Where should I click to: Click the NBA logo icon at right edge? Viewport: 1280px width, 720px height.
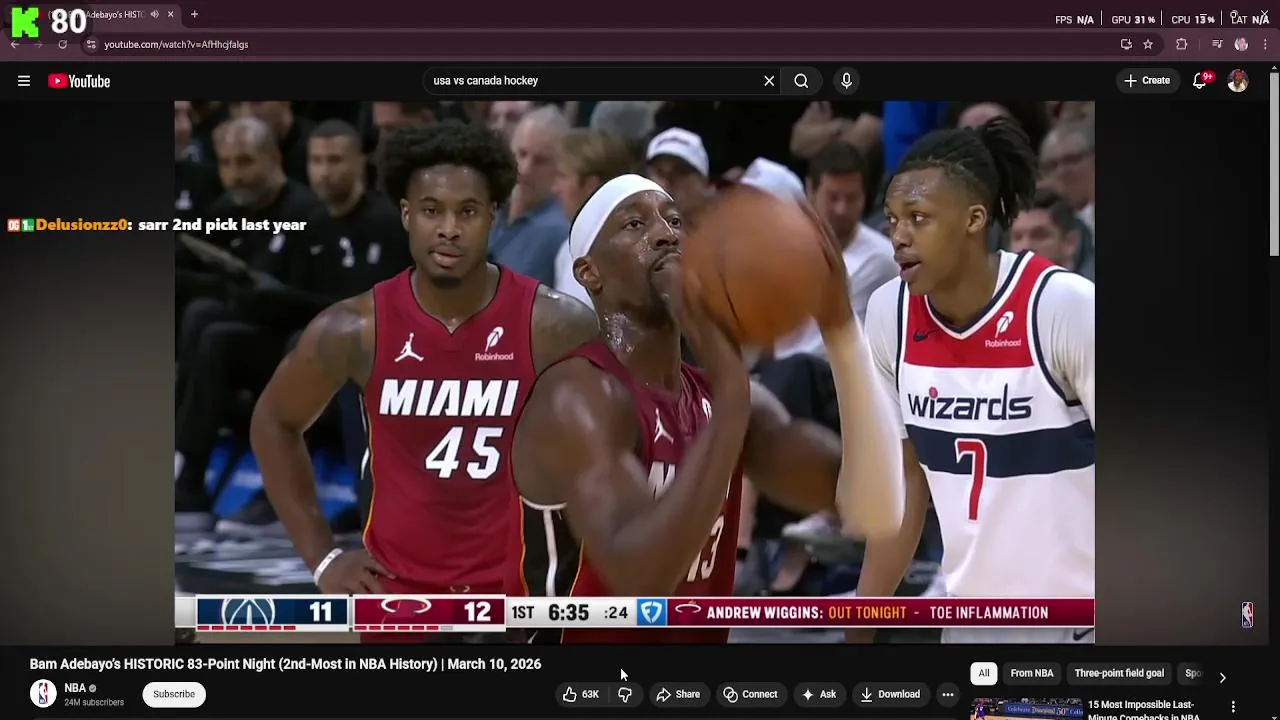point(1247,614)
